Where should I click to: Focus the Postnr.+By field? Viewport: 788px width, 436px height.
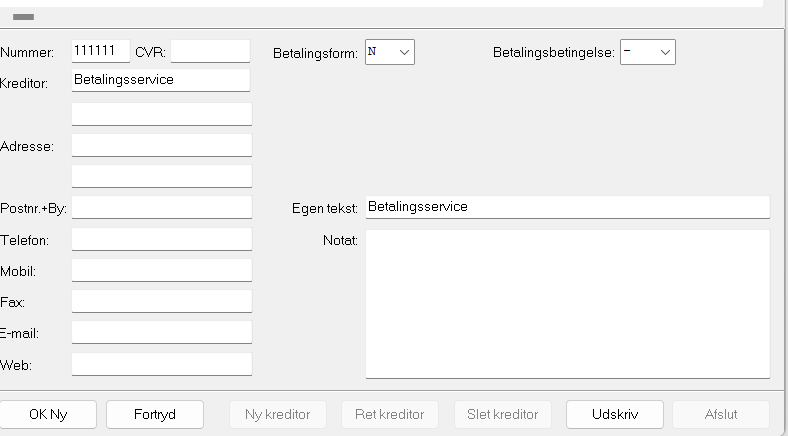[162, 207]
